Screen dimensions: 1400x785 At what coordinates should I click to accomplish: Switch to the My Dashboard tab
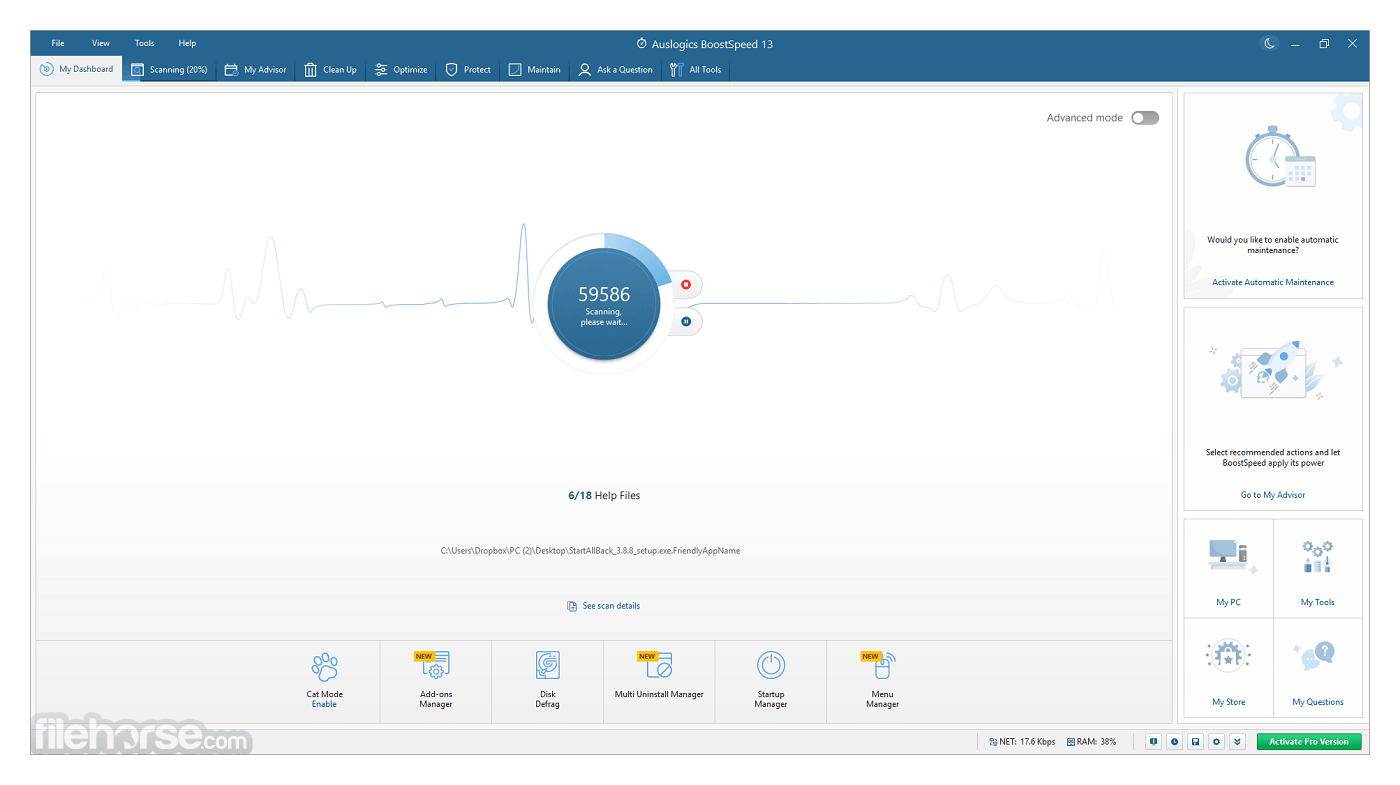tap(77, 69)
